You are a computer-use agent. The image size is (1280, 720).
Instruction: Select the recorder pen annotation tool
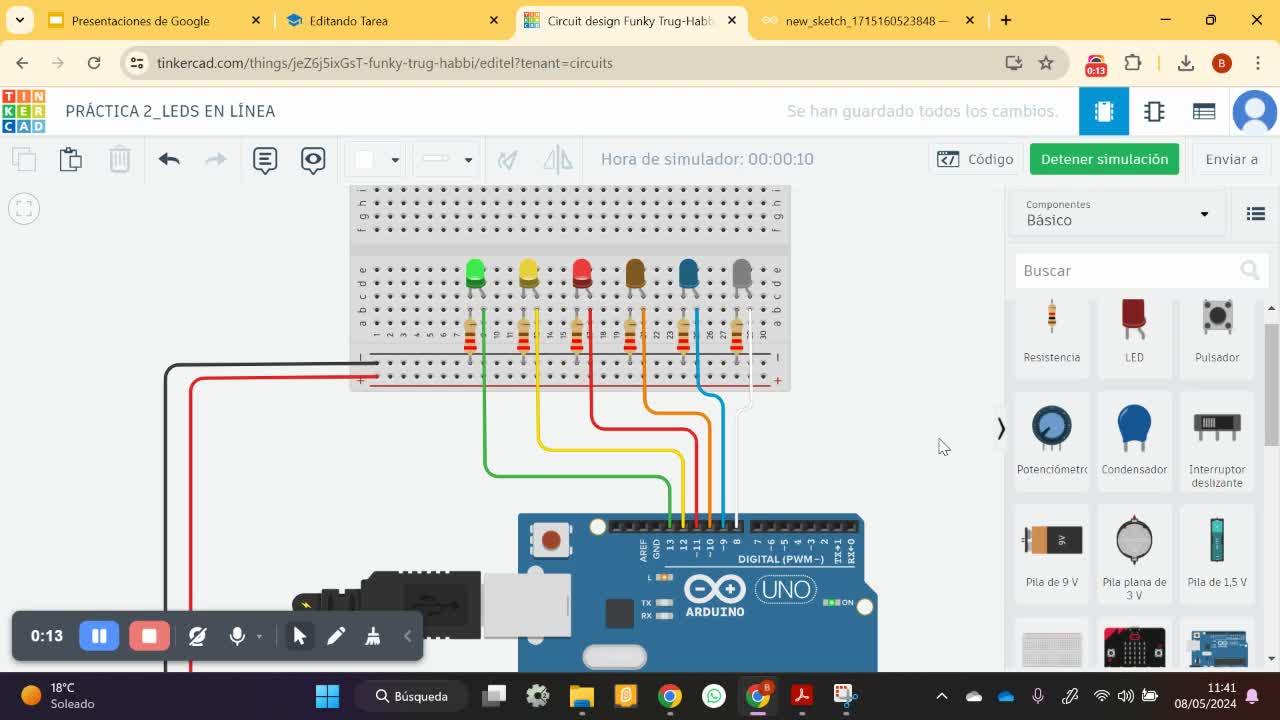[x=336, y=636]
